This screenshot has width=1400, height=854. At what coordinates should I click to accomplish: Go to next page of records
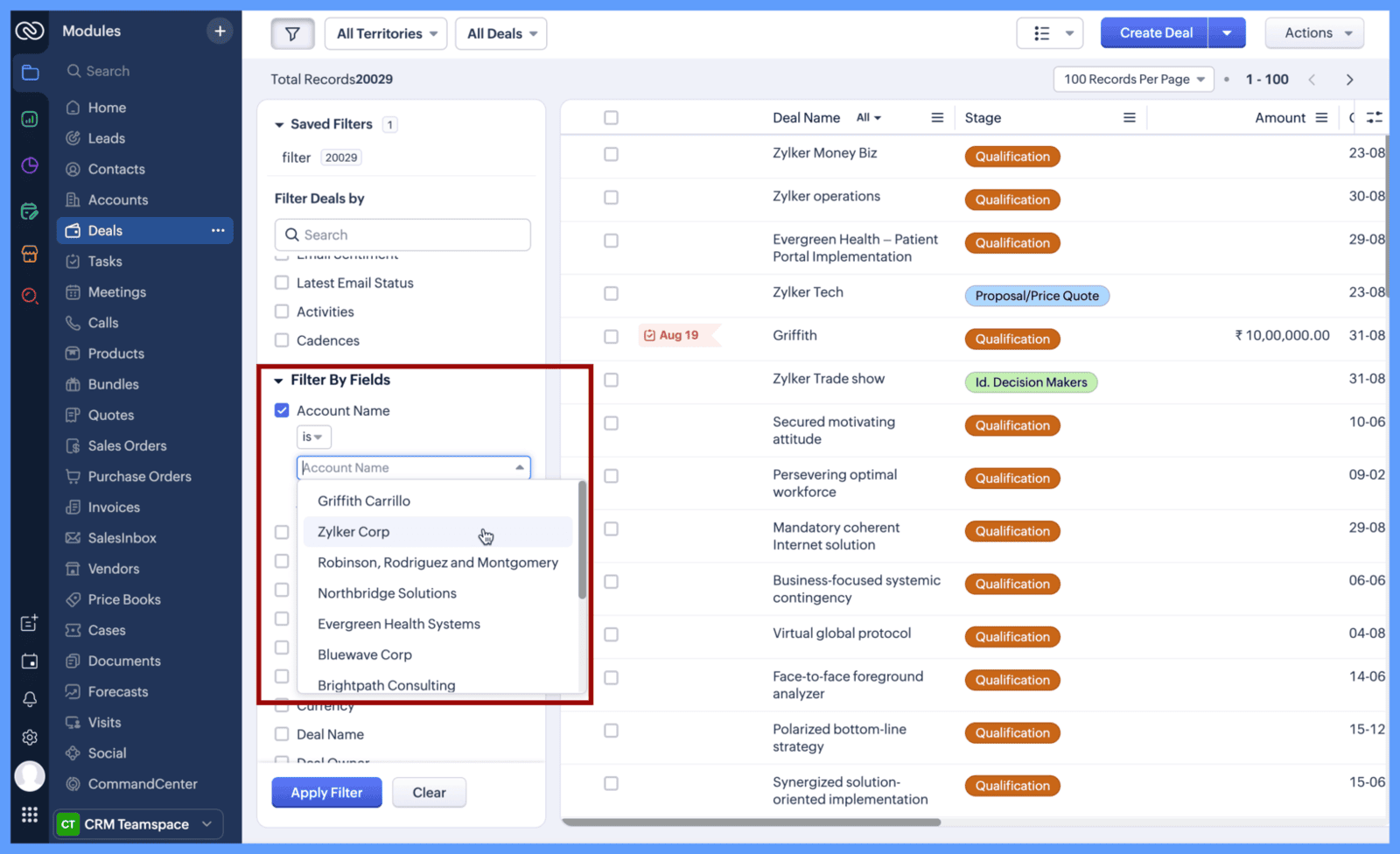pos(1349,80)
